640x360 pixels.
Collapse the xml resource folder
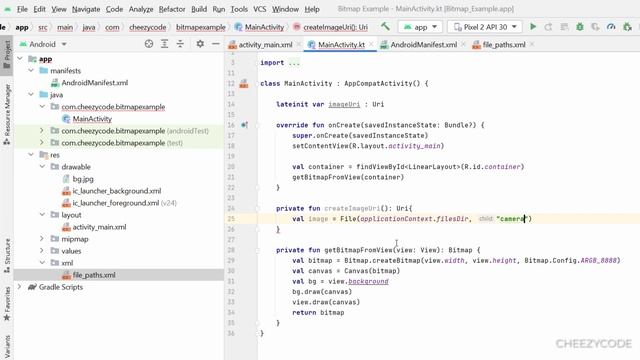(x=42, y=263)
